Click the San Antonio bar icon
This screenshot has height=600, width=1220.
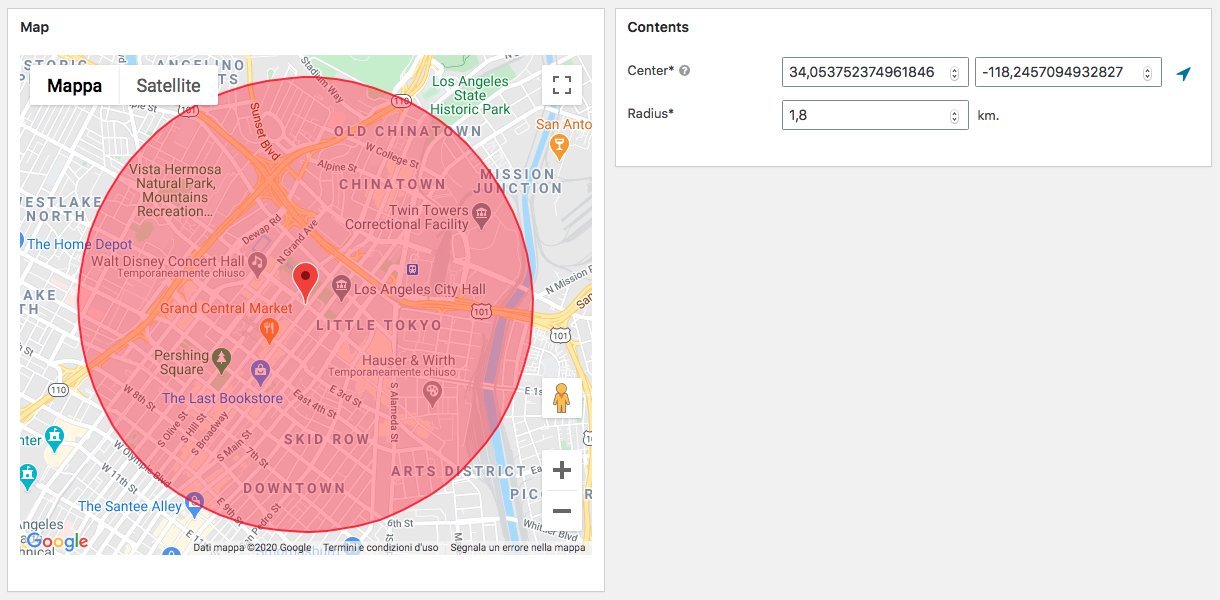pos(560,148)
